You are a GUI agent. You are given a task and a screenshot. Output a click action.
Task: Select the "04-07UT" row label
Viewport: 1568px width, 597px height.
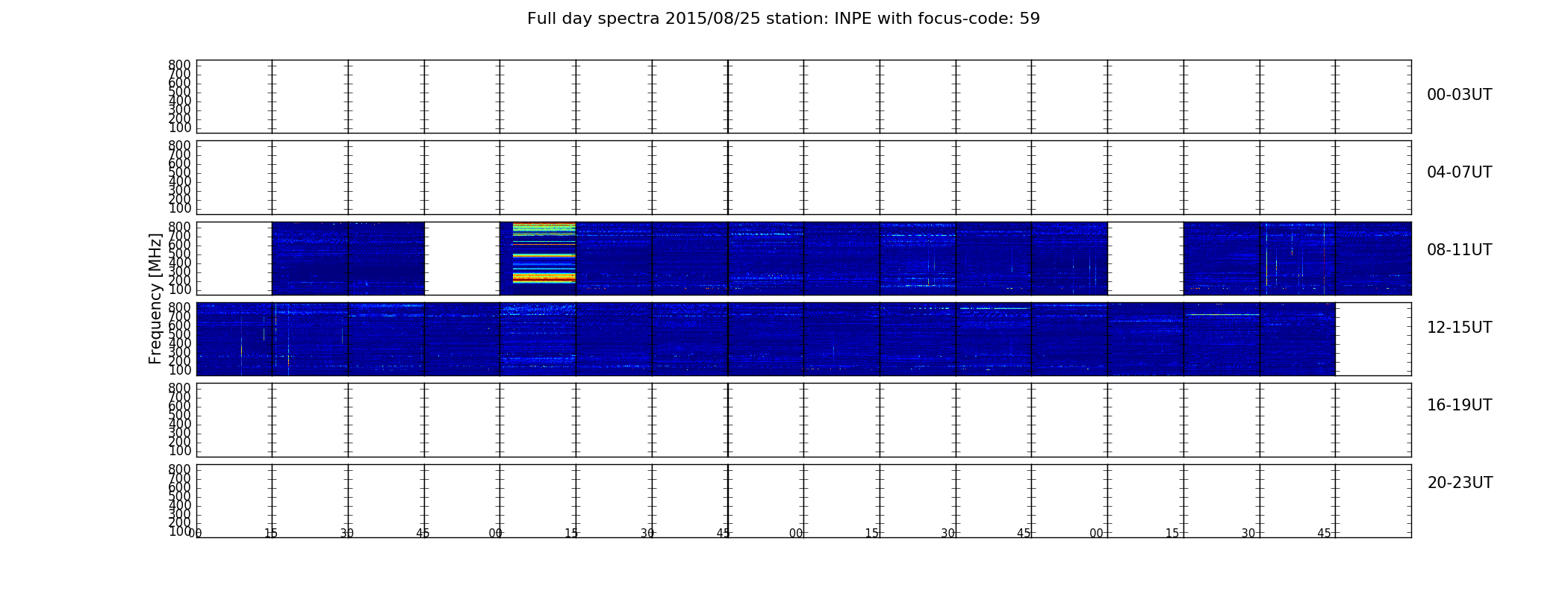point(1459,172)
